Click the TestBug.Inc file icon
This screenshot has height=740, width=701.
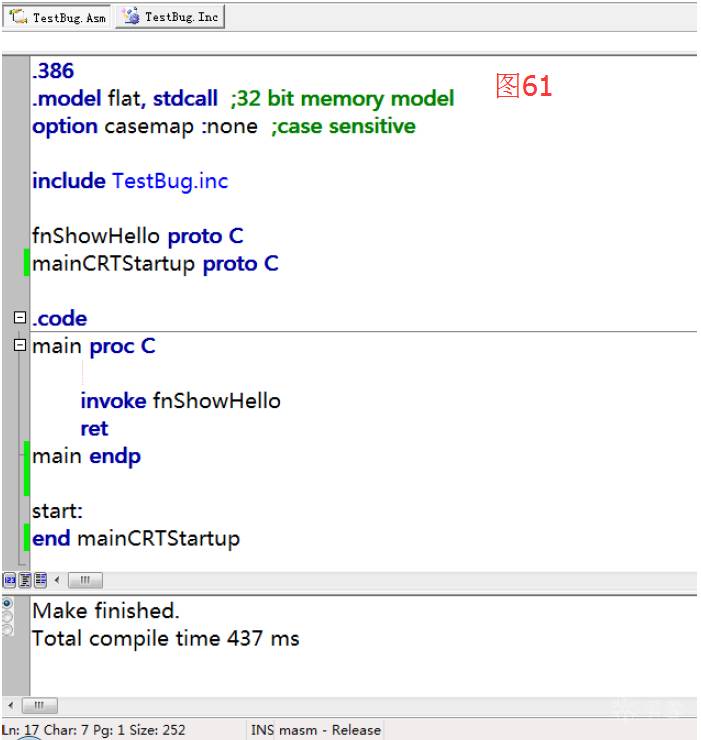[130, 17]
